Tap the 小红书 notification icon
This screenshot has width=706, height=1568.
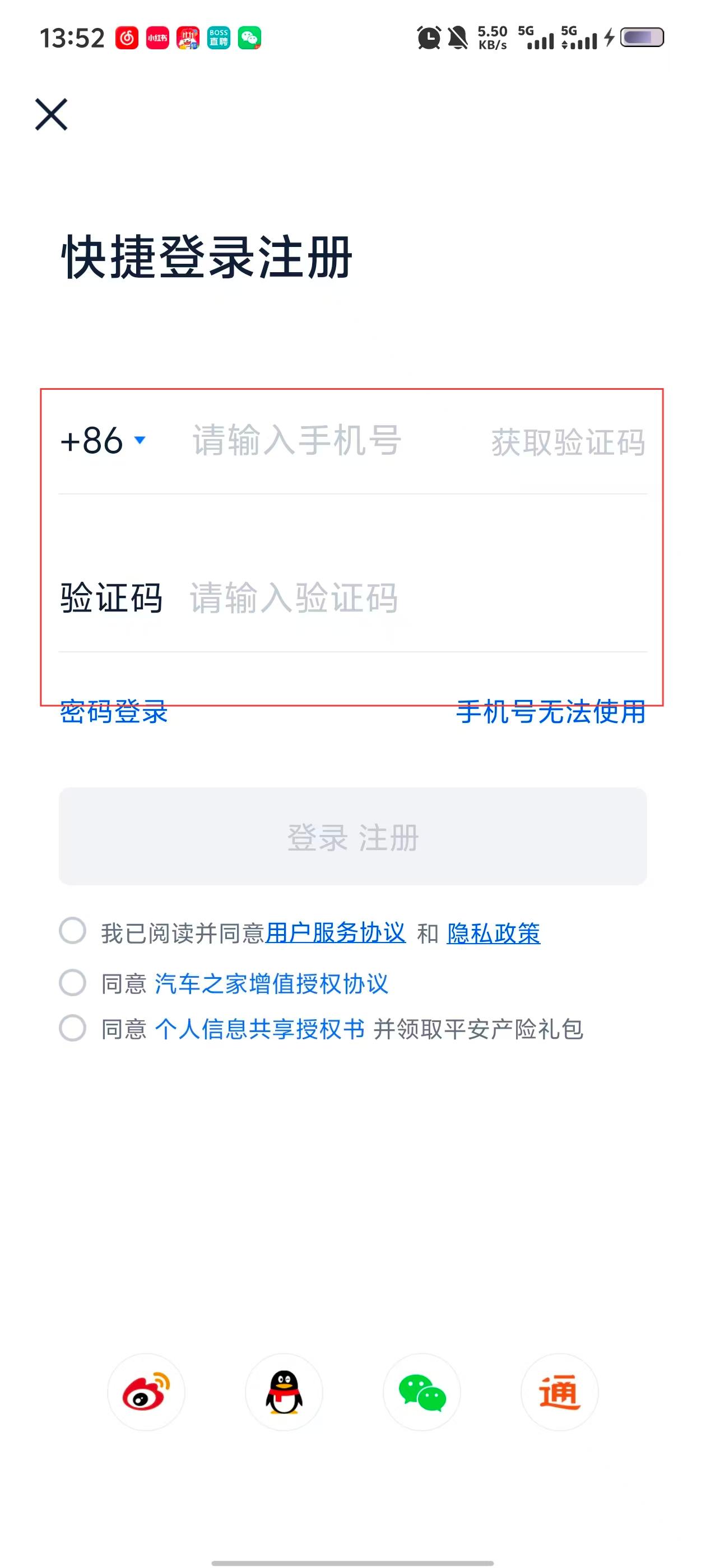pos(157,38)
